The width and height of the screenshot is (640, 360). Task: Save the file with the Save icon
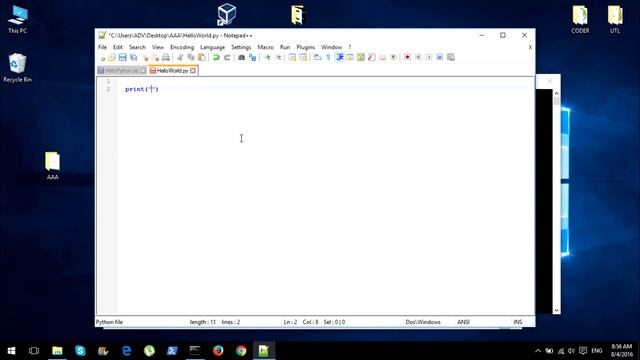(x=122, y=58)
